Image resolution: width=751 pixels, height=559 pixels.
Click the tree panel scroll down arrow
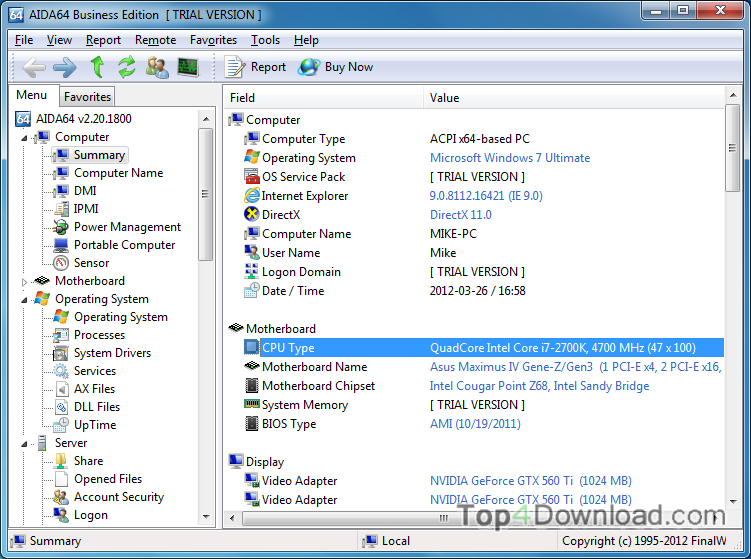pyautogui.click(x=206, y=517)
